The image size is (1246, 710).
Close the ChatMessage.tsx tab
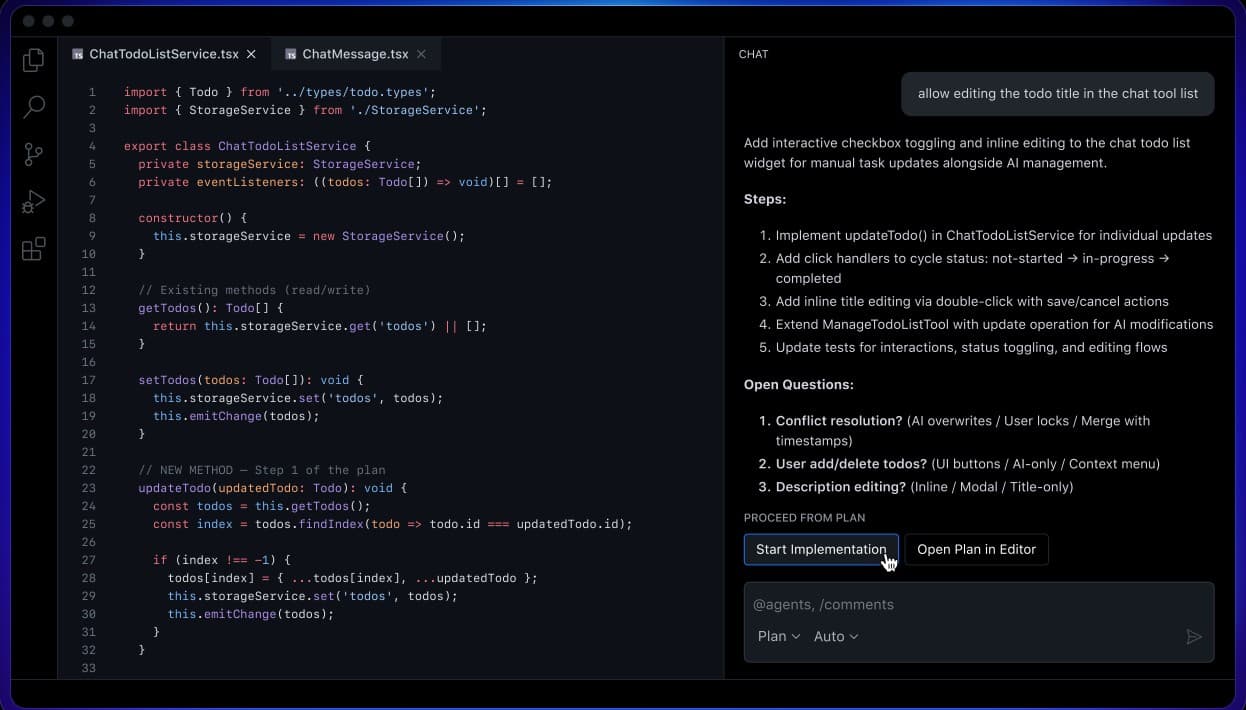tap(421, 54)
